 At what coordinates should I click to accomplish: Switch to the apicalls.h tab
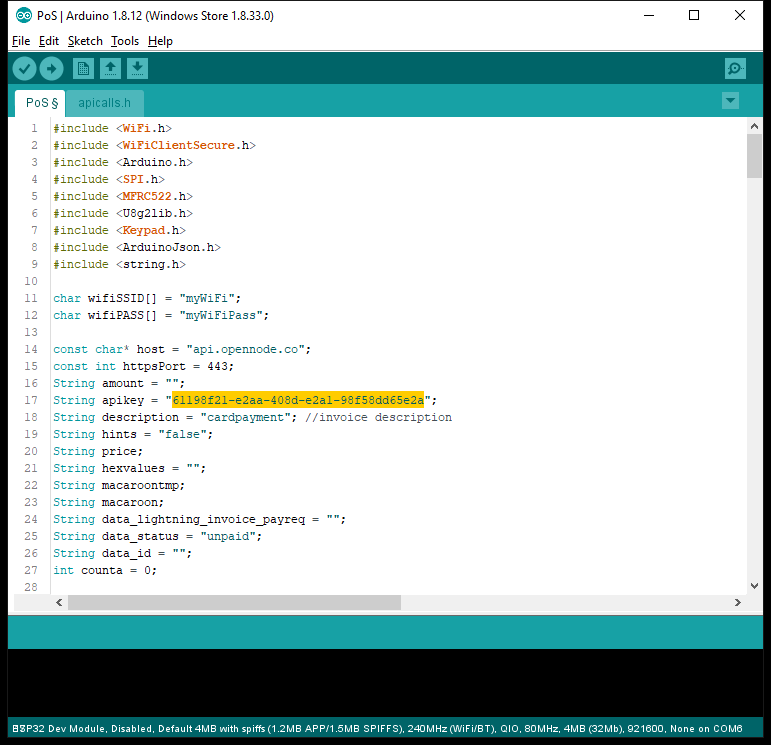[105, 103]
